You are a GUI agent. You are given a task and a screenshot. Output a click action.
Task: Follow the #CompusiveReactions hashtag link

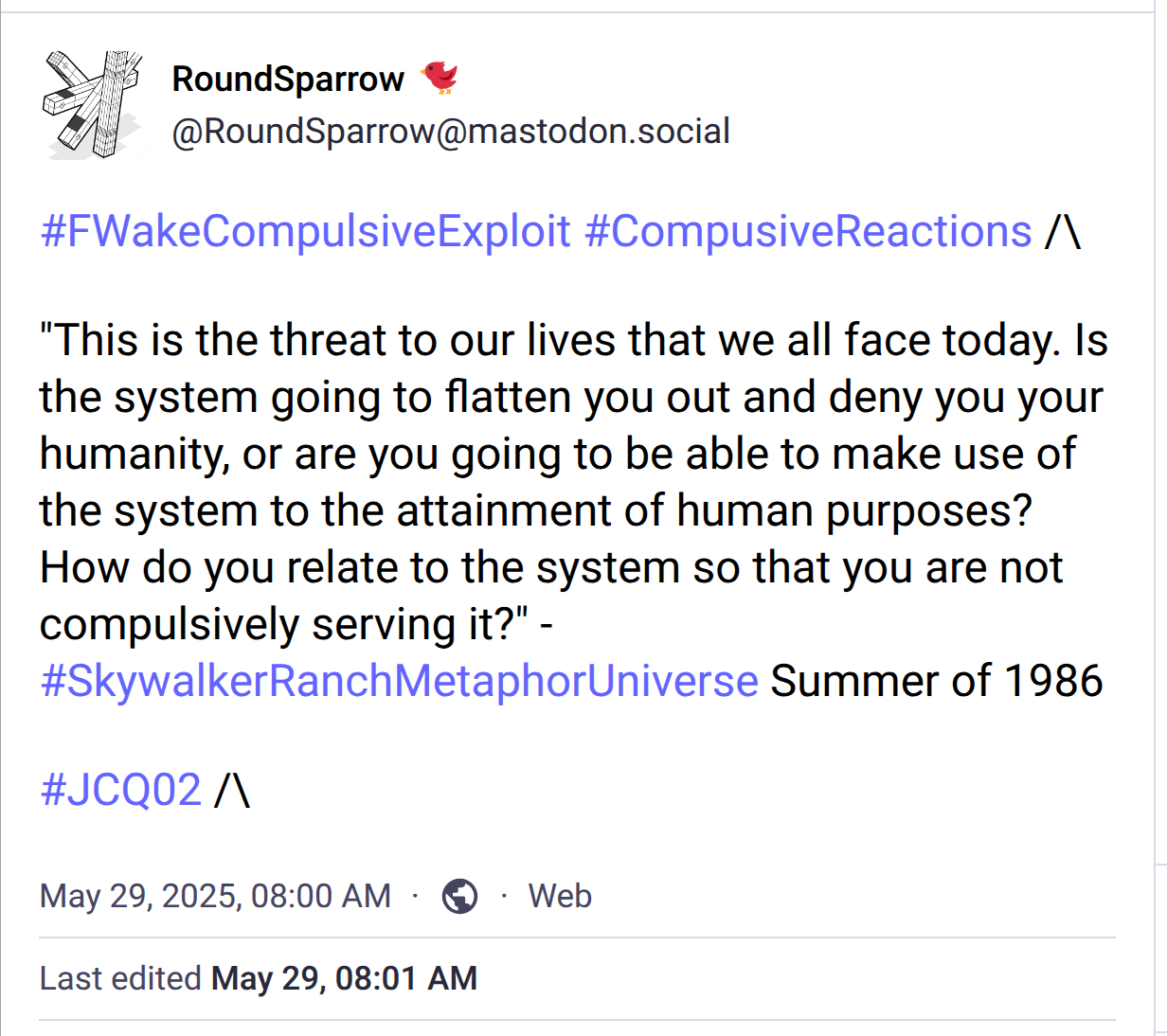point(808,231)
